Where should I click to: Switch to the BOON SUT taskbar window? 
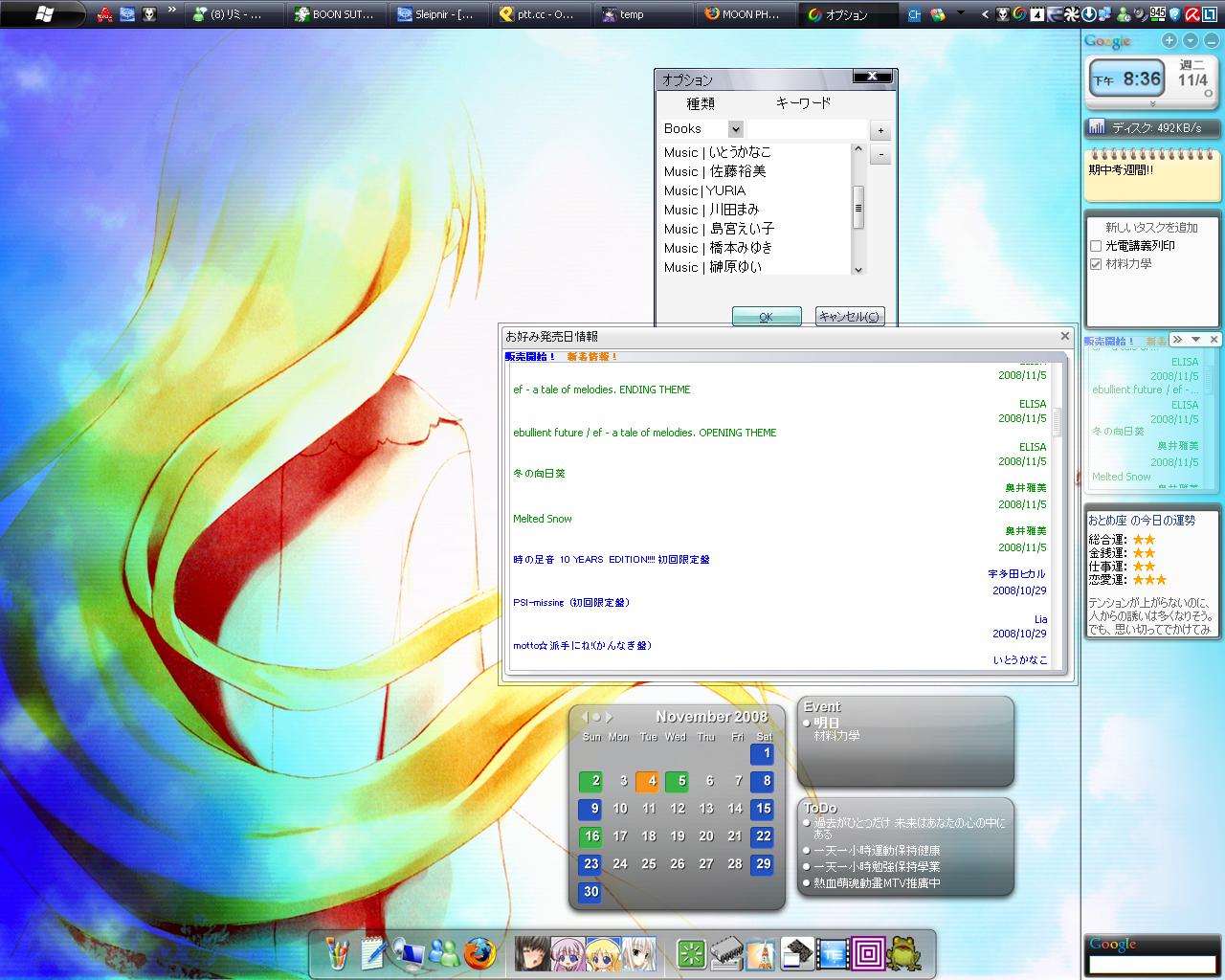click(x=338, y=14)
